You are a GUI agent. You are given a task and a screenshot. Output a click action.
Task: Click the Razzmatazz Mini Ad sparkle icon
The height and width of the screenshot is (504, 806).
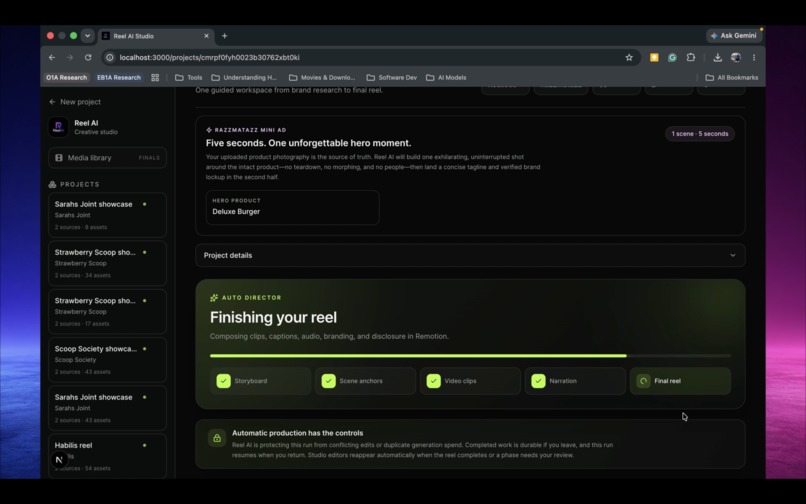pyautogui.click(x=209, y=130)
